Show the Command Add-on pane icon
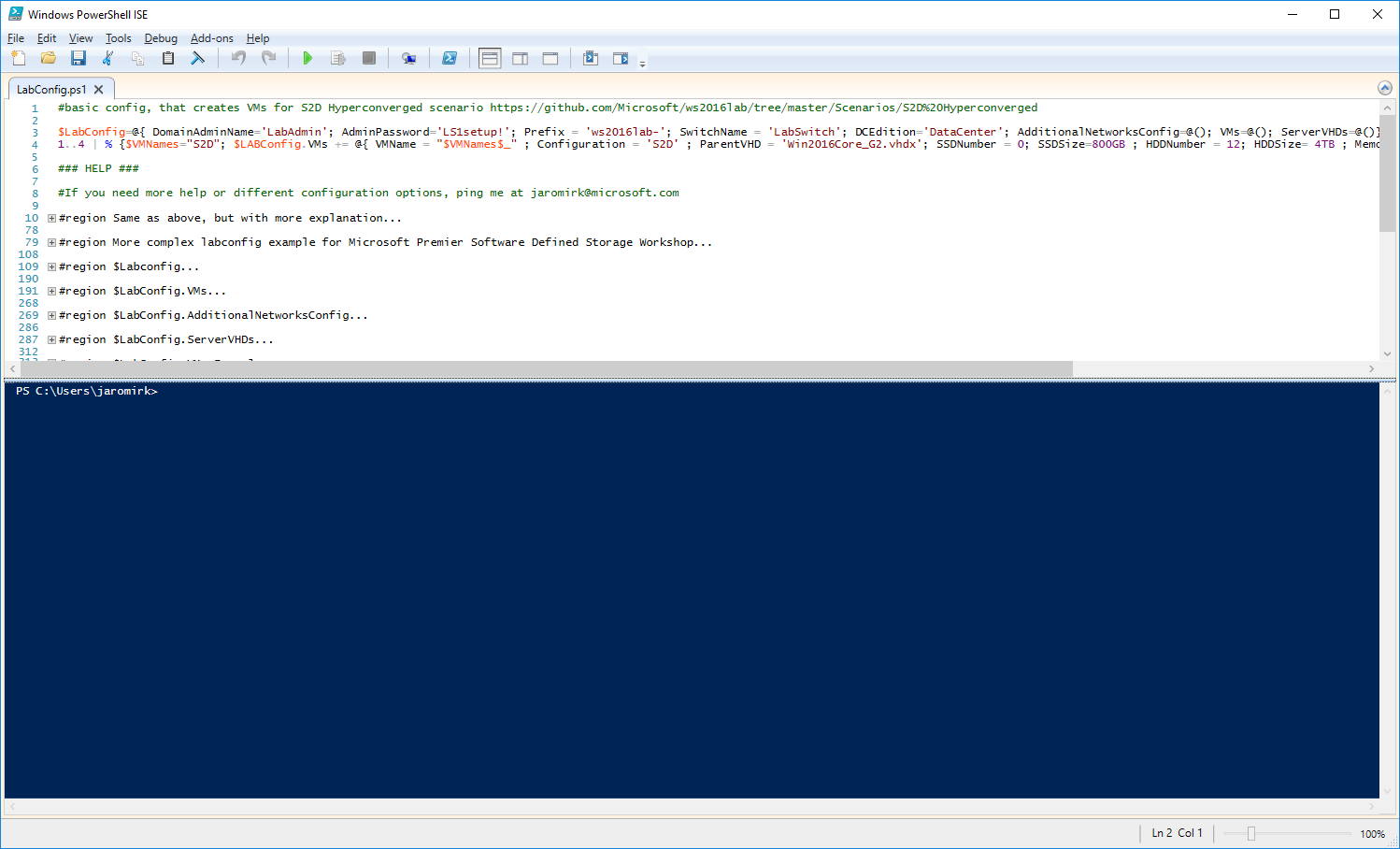 click(621, 58)
